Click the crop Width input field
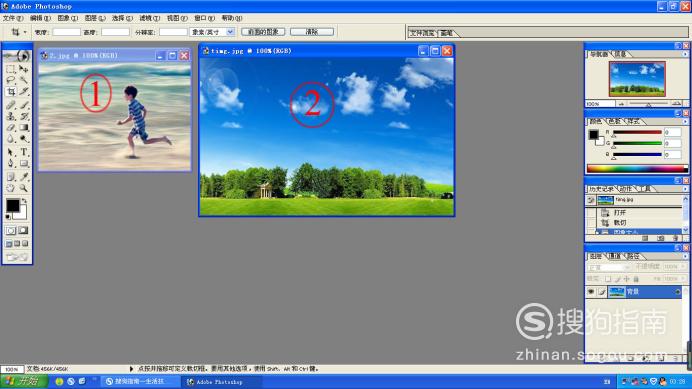This screenshot has height=389, width=692. tap(67, 32)
